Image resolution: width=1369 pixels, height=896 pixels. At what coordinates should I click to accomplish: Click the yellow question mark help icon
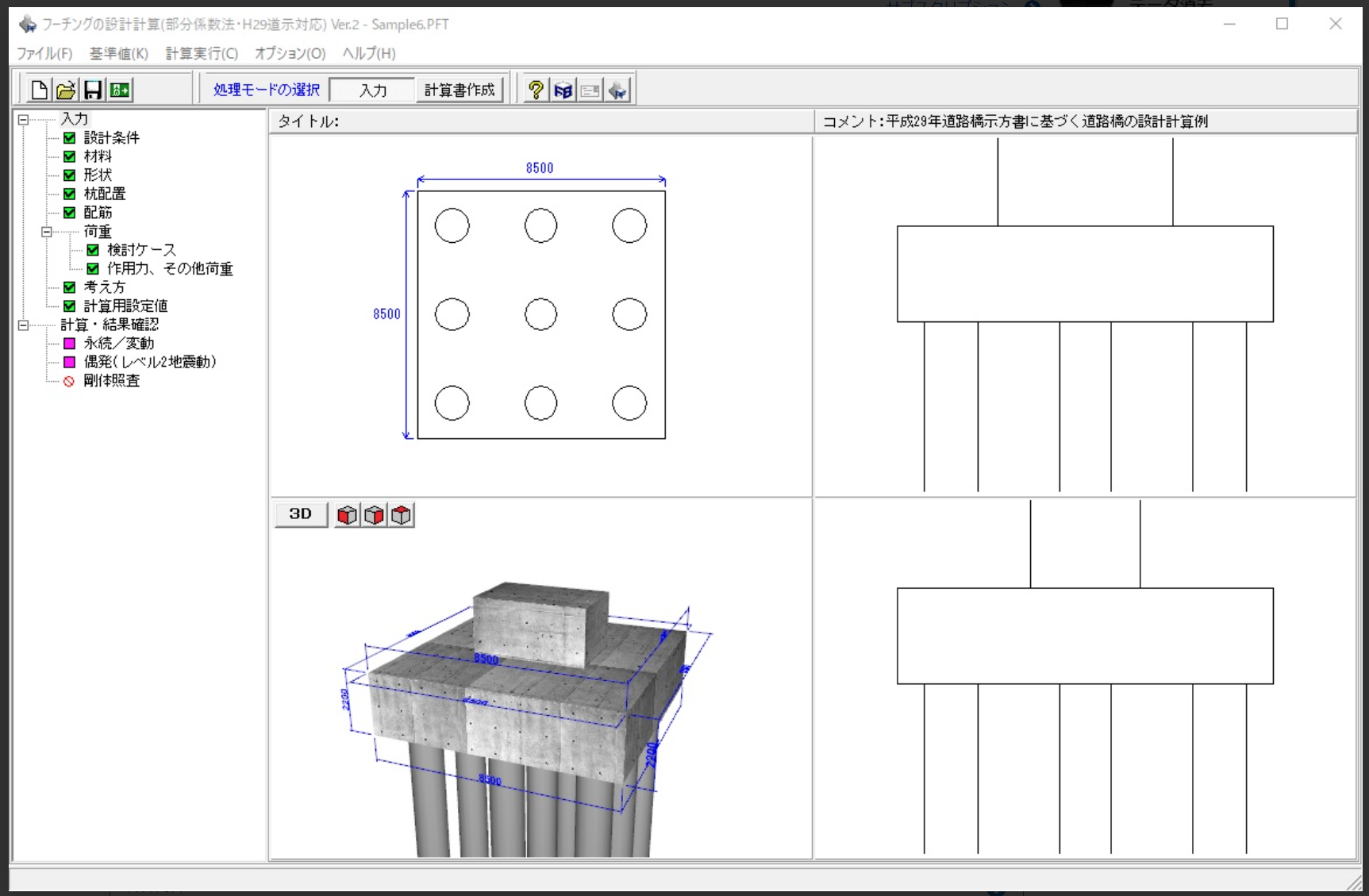536,90
